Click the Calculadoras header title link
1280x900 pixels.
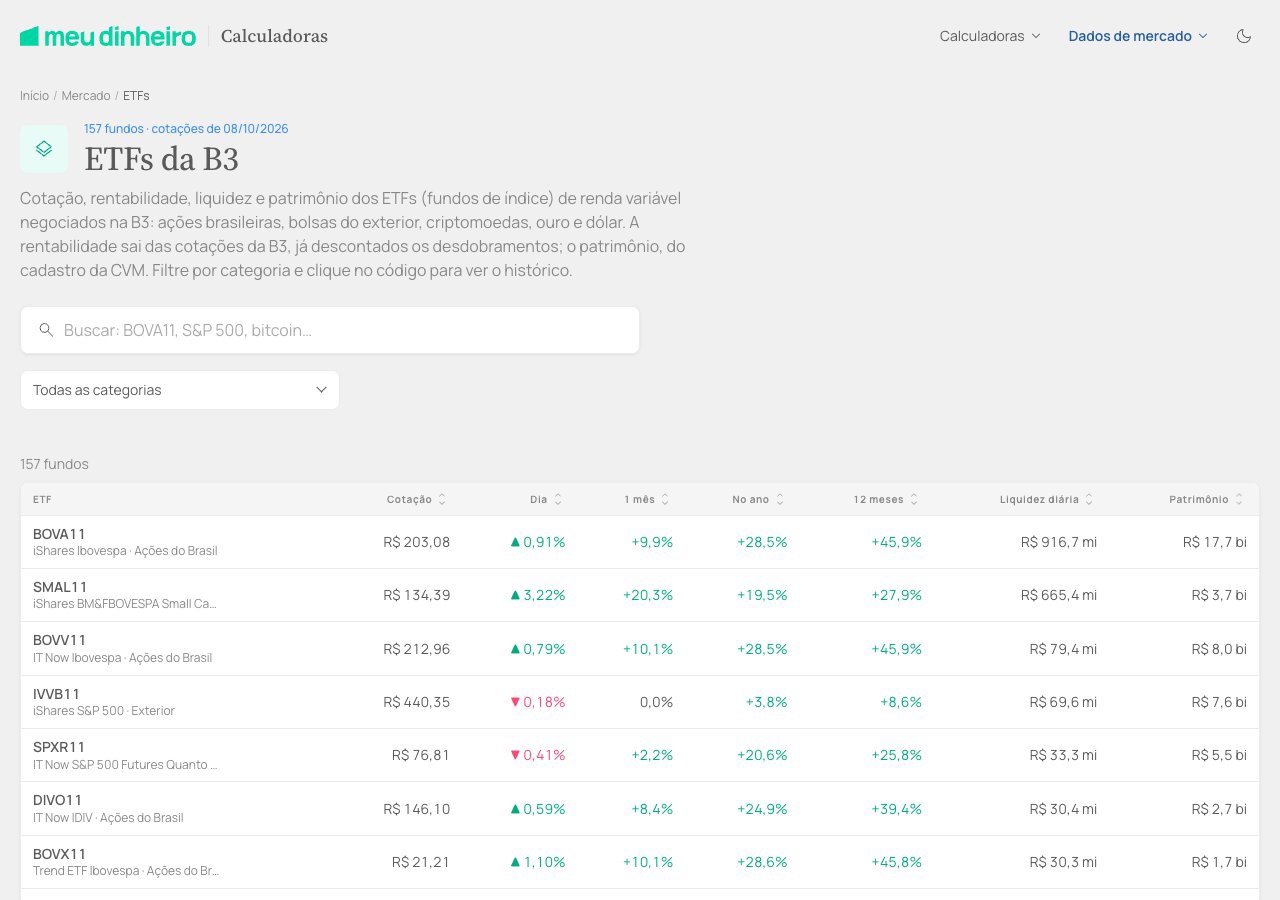pyautogui.click(x=274, y=36)
